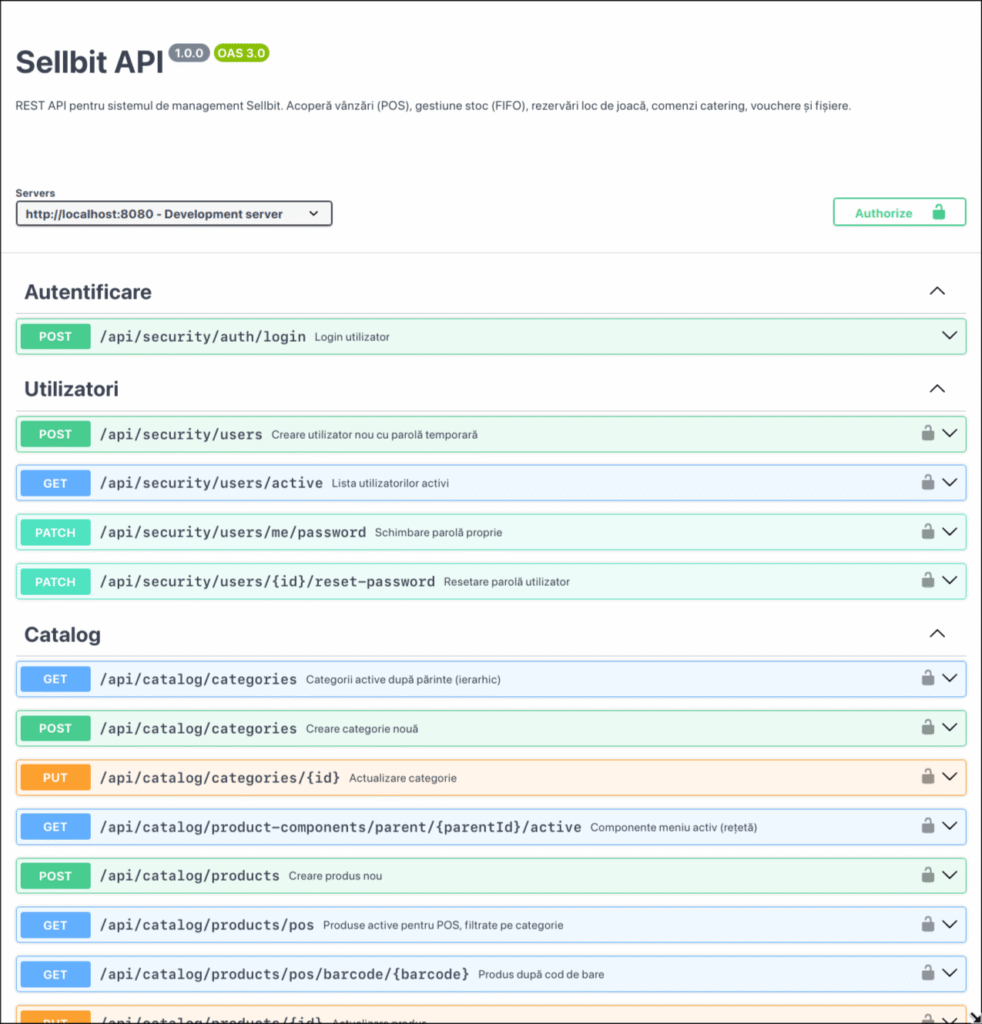Collapse the Catalog section chevron
This screenshot has width=982, height=1024.
[x=937, y=633]
